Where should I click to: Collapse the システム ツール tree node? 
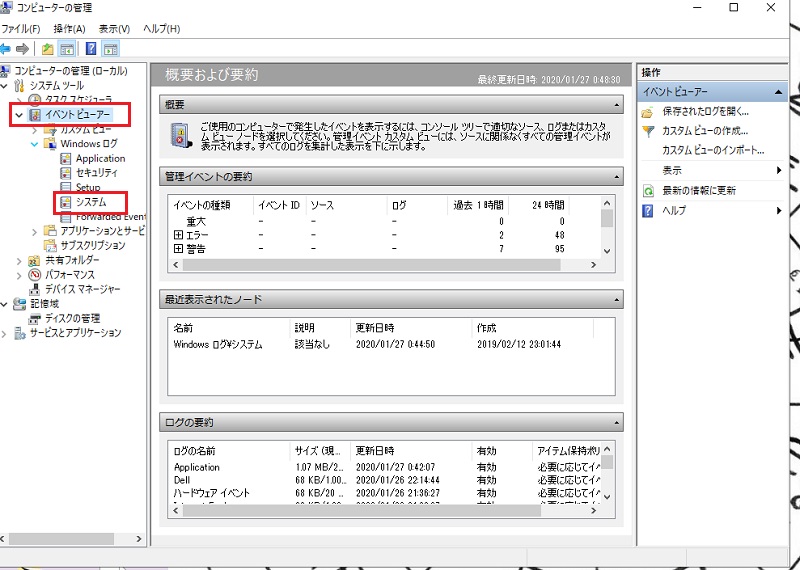coord(5,85)
